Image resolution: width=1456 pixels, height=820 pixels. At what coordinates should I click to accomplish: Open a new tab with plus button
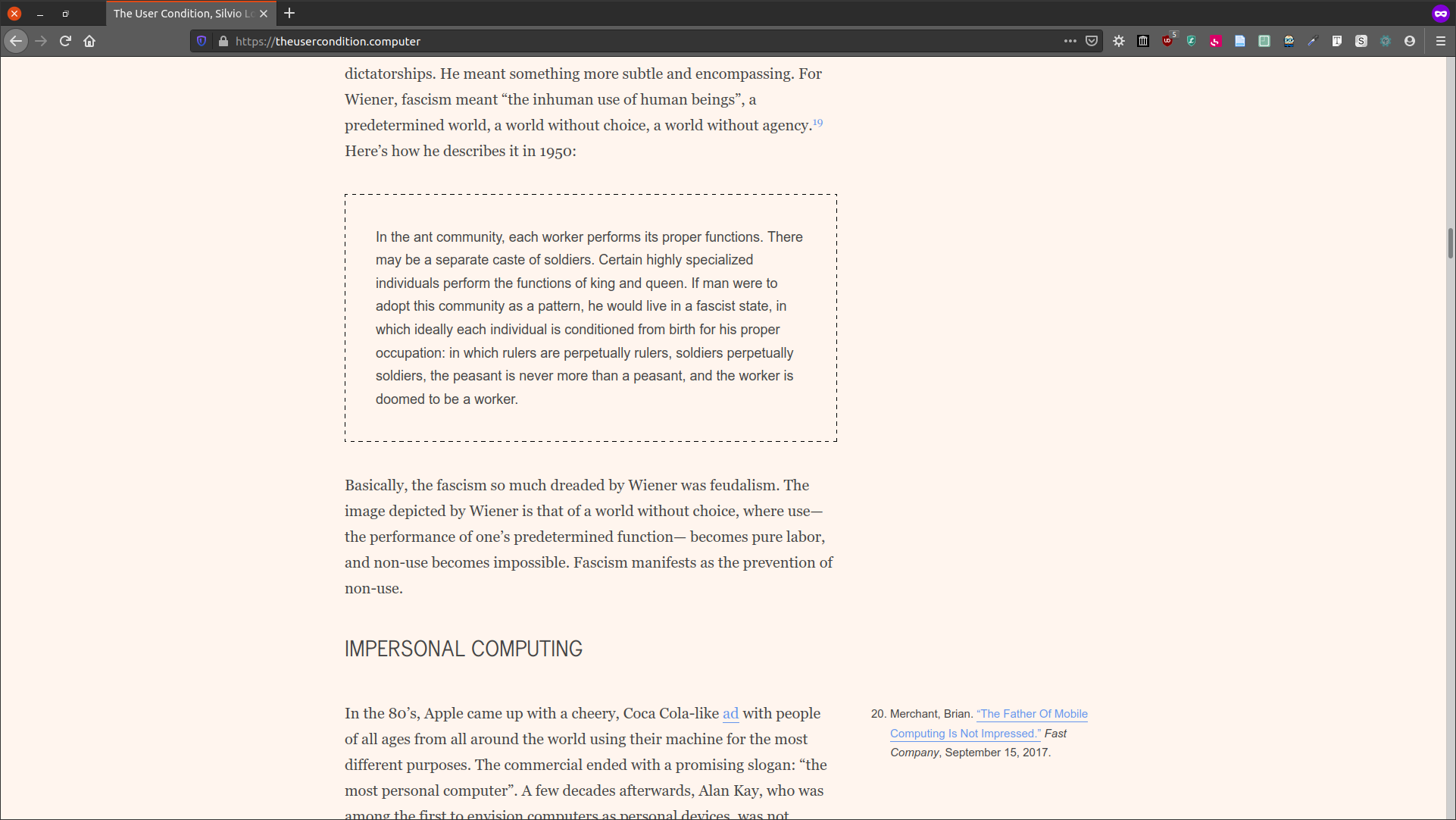(289, 14)
